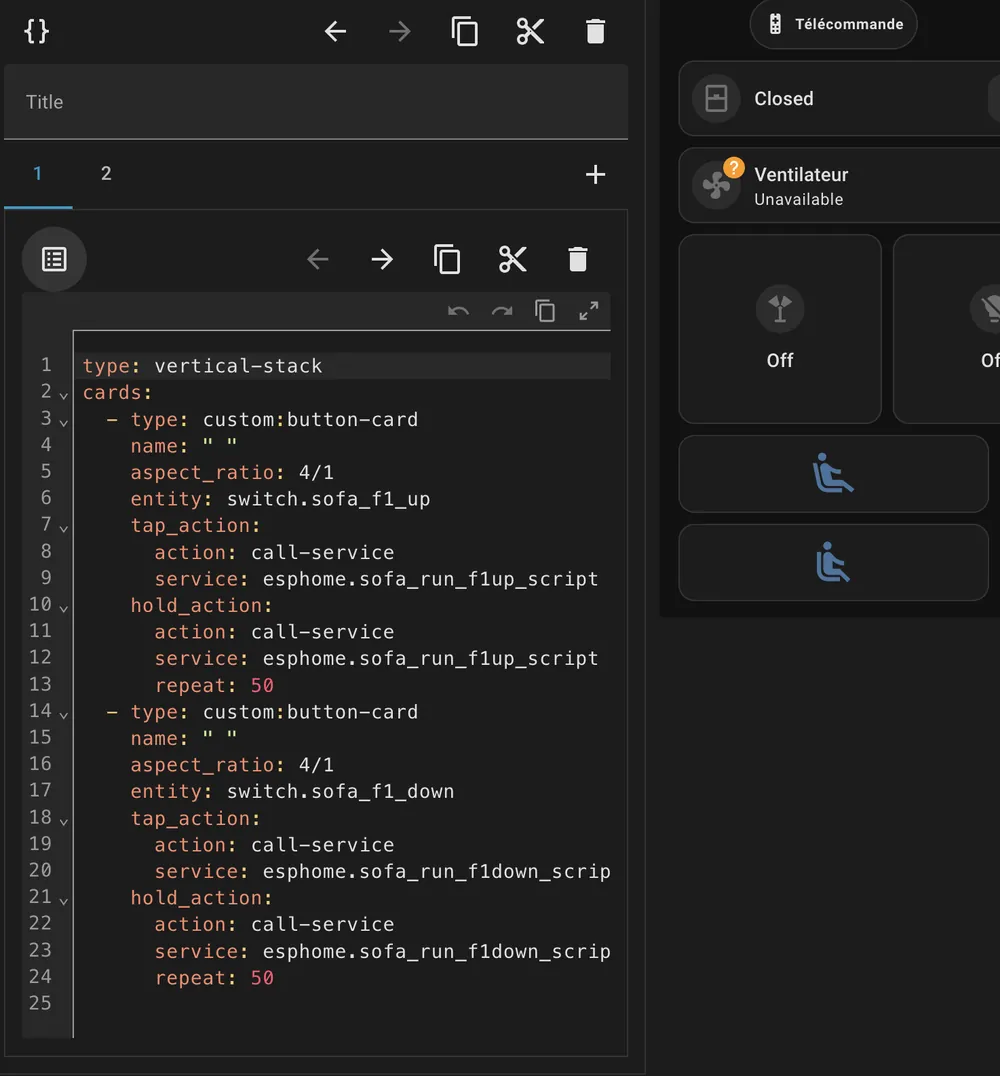Open the Ventilateur Unavailable tile
The image size is (1000, 1076).
click(839, 185)
